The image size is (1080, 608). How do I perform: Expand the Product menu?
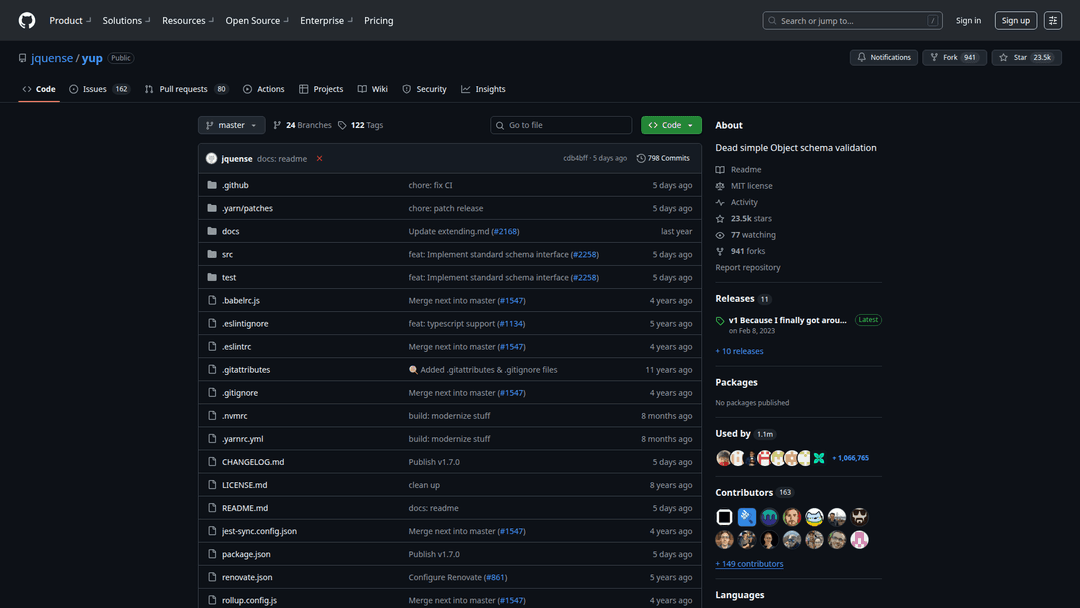(x=70, y=20)
